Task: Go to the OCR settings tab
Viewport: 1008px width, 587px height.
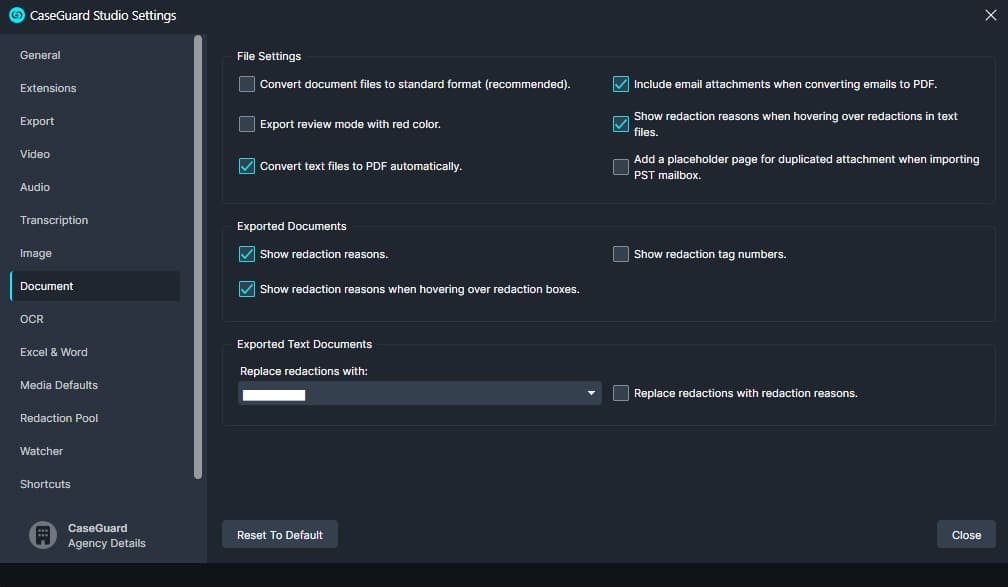Action: (x=32, y=319)
